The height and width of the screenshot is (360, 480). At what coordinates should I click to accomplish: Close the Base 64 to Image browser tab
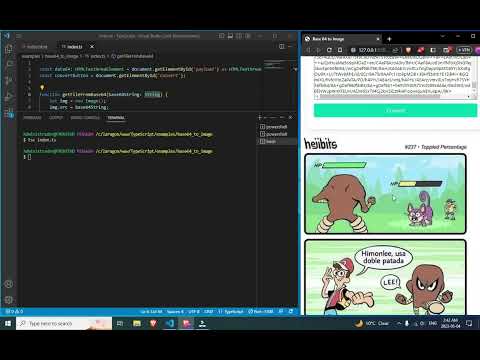pos(378,39)
